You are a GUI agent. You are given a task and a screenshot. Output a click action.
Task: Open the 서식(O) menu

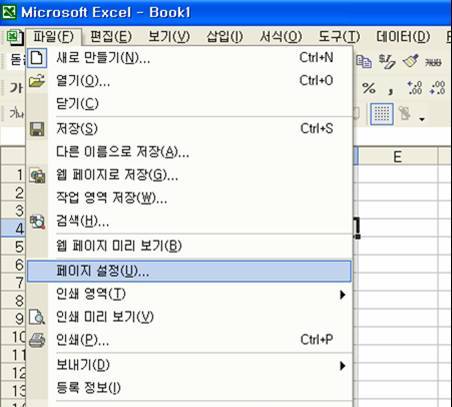pyautogui.click(x=281, y=37)
